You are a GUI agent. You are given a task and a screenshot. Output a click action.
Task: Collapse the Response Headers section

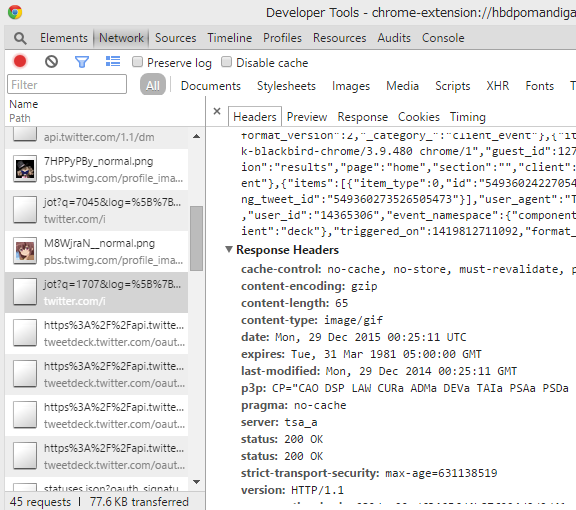[229, 249]
